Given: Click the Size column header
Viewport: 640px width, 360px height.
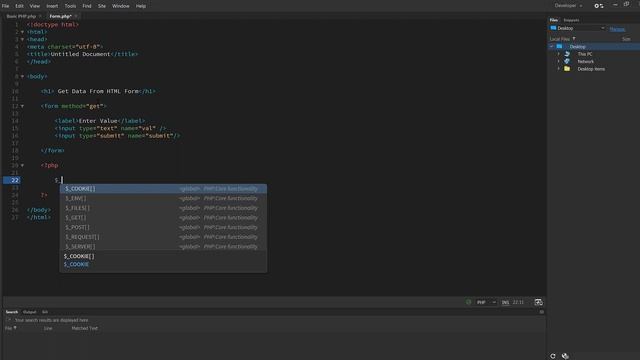Looking at the screenshot, I should (626, 39).
